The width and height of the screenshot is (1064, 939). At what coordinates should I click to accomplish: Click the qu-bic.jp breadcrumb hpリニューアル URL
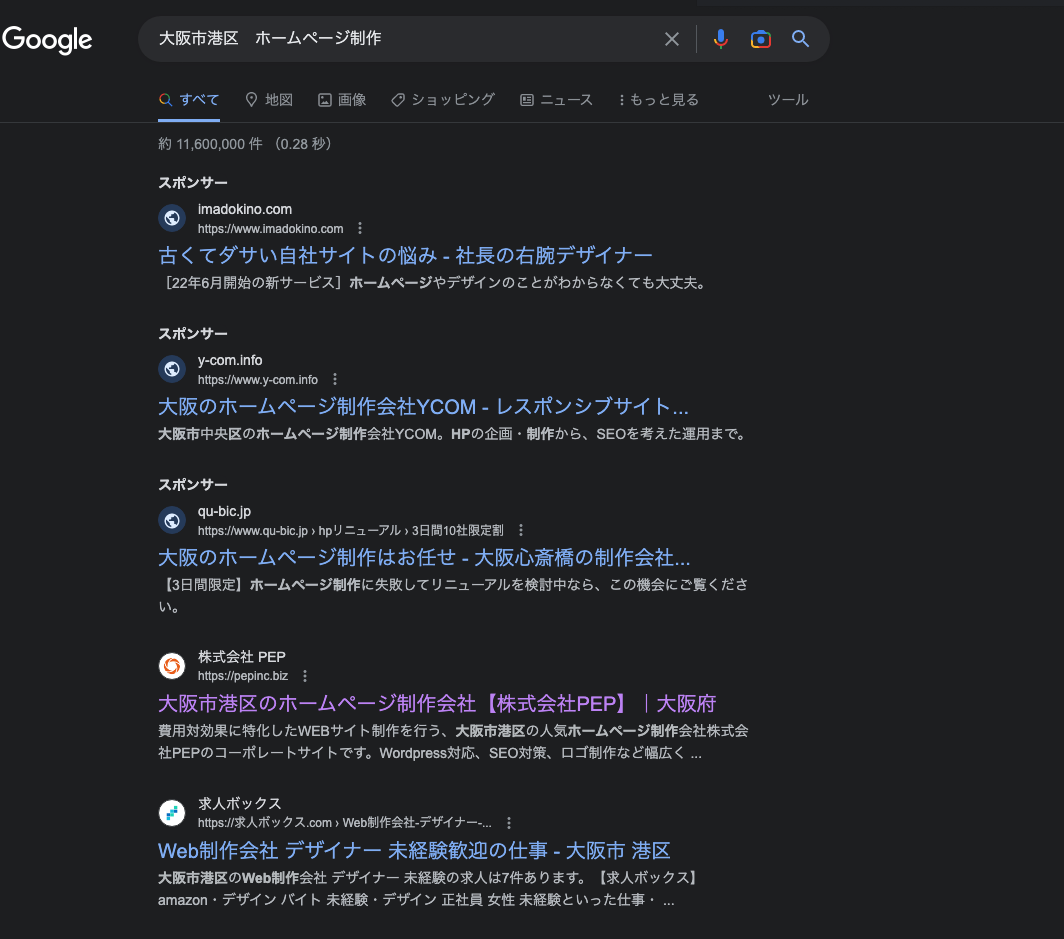351,531
